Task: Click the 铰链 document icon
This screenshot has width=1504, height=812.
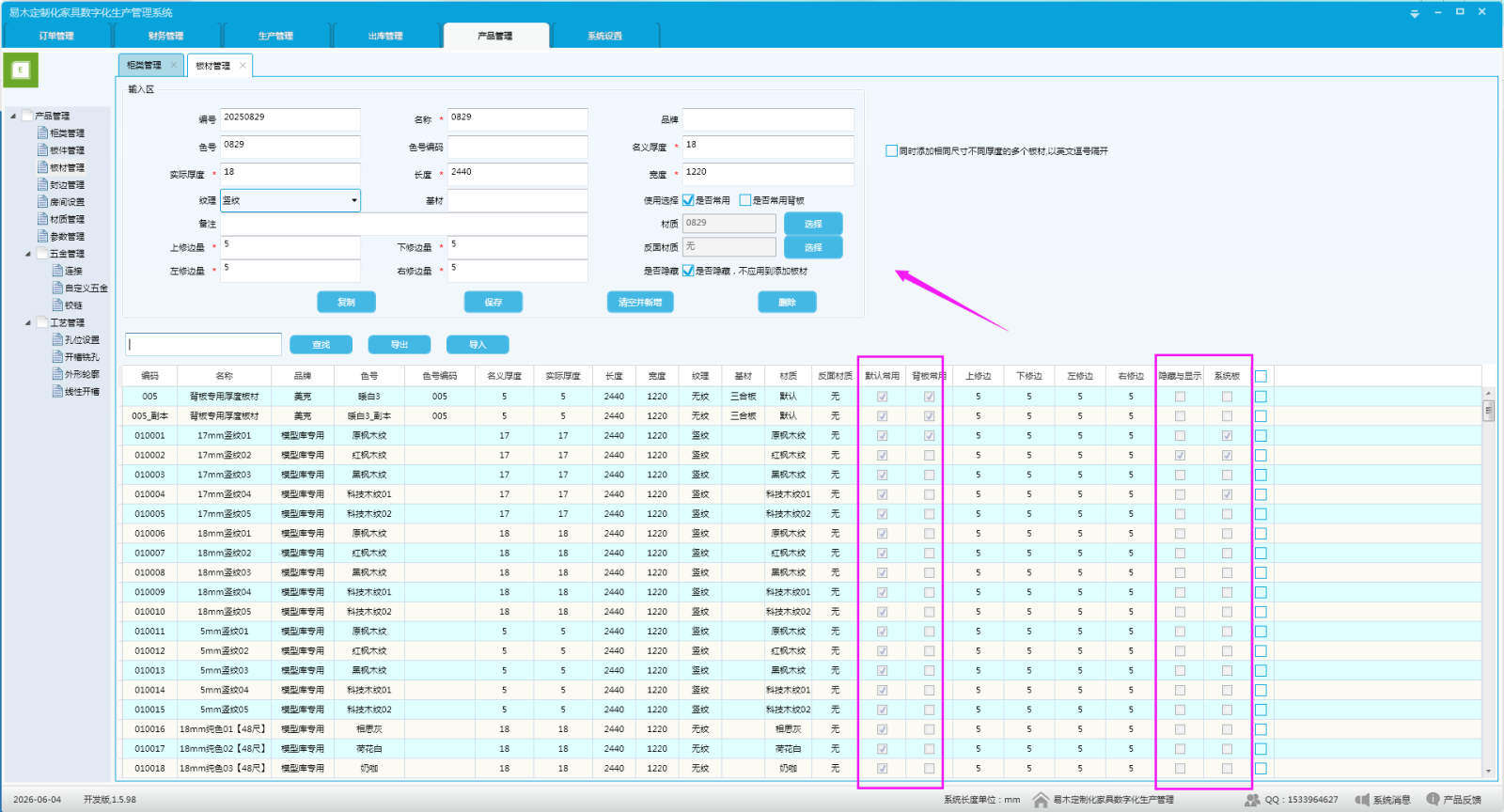Action: coord(57,304)
